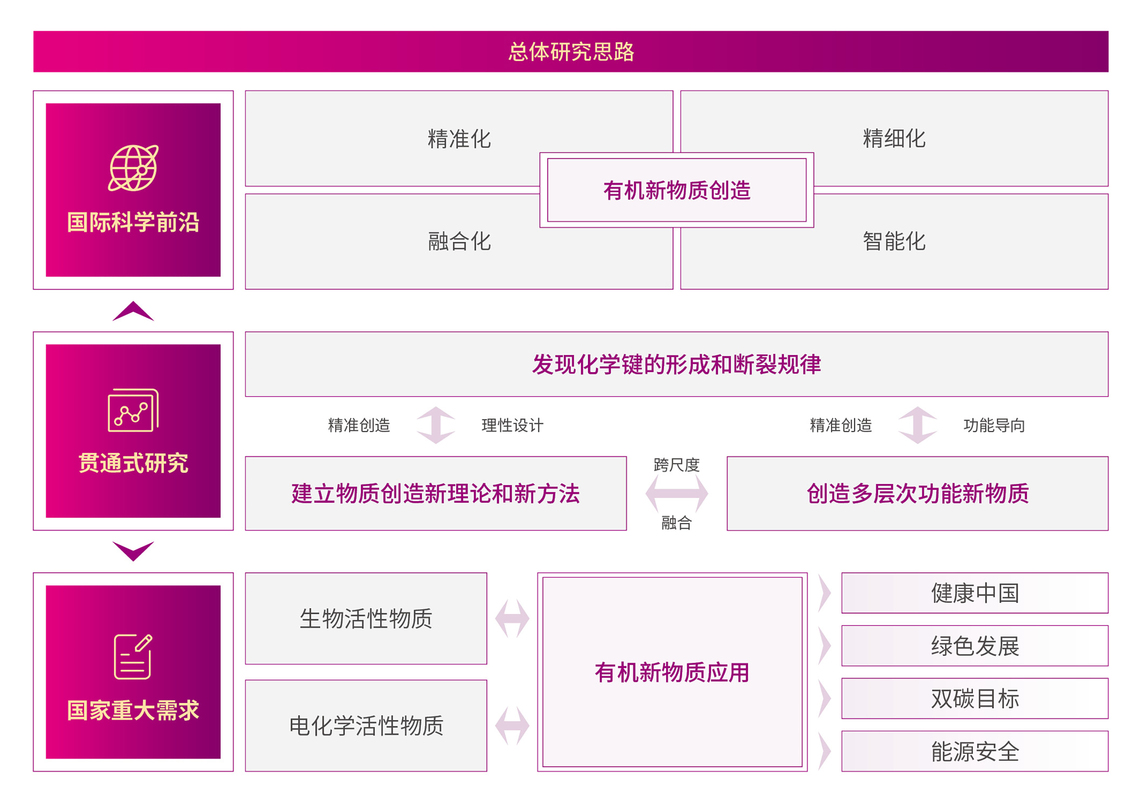Click the double arrow beside 电化学活性物质
Screen dimensions: 1139x809
[512, 726]
